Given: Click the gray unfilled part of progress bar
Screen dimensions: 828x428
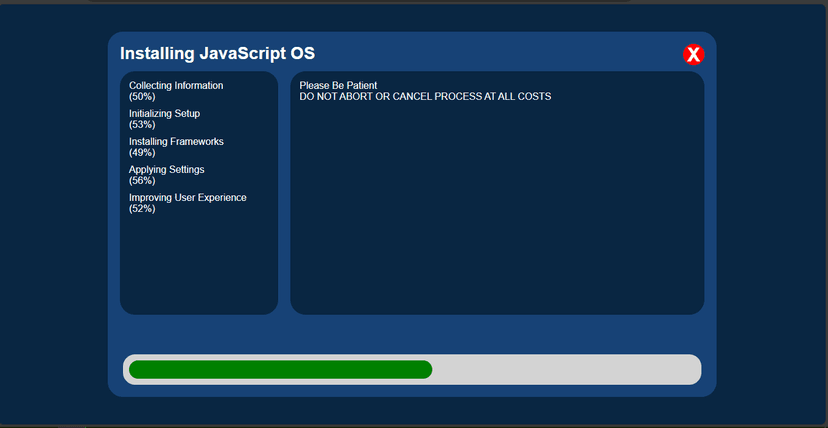Looking at the screenshot, I should point(565,370).
